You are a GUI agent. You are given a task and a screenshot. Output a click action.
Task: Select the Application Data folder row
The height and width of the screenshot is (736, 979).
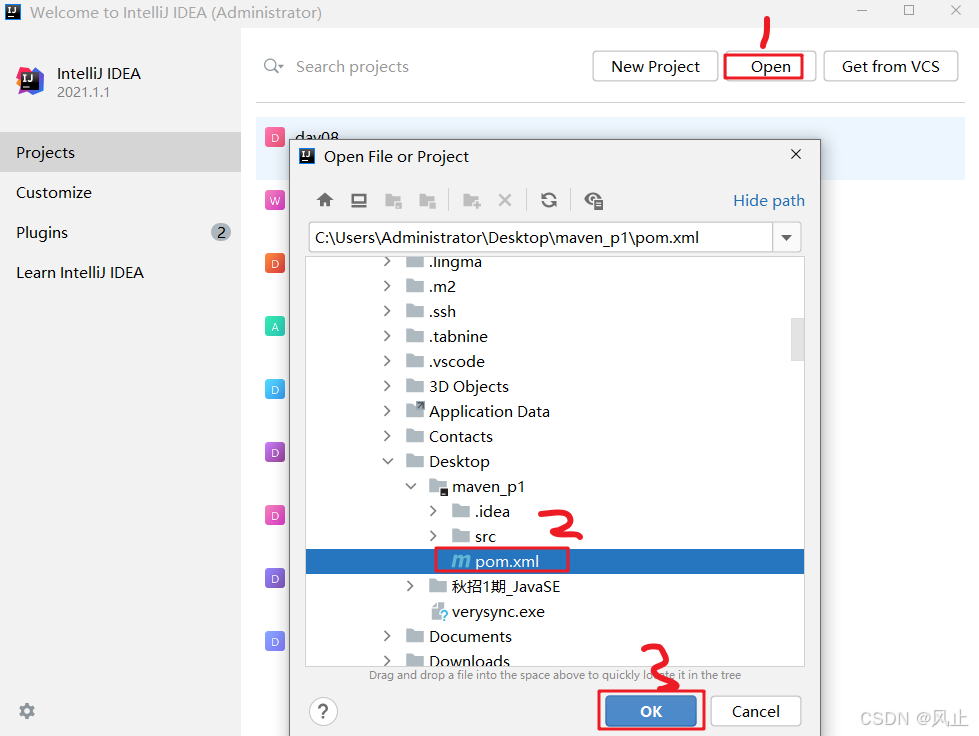pos(554,411)
